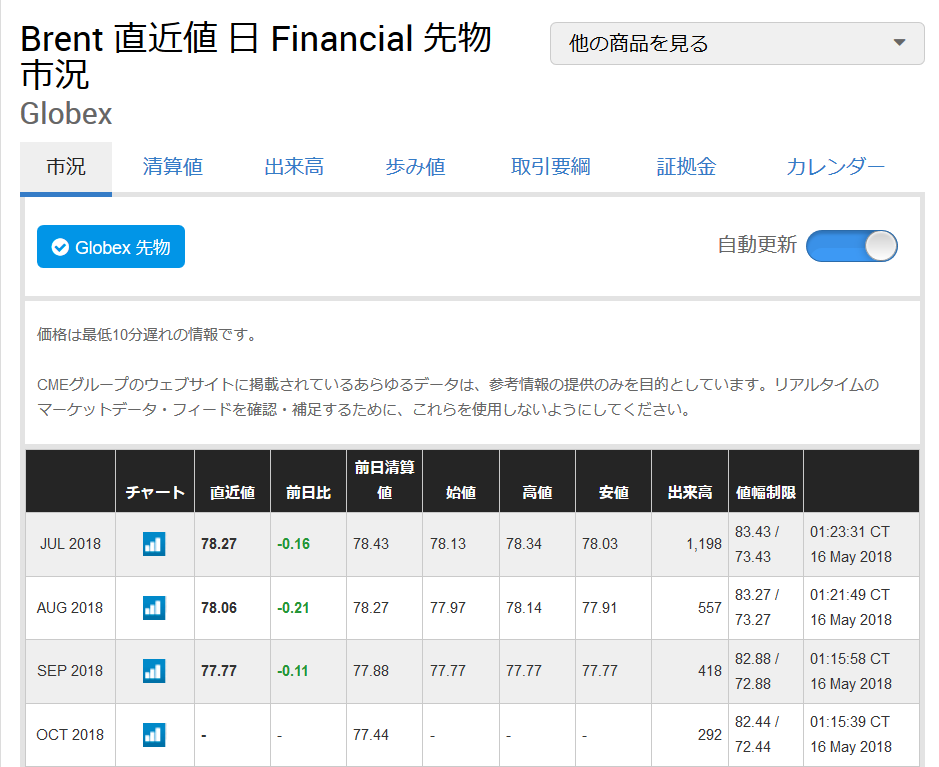Screen dimensions: 939x767
Task: Open the AUG 2018 chart icon
Action: coord(154,608)
